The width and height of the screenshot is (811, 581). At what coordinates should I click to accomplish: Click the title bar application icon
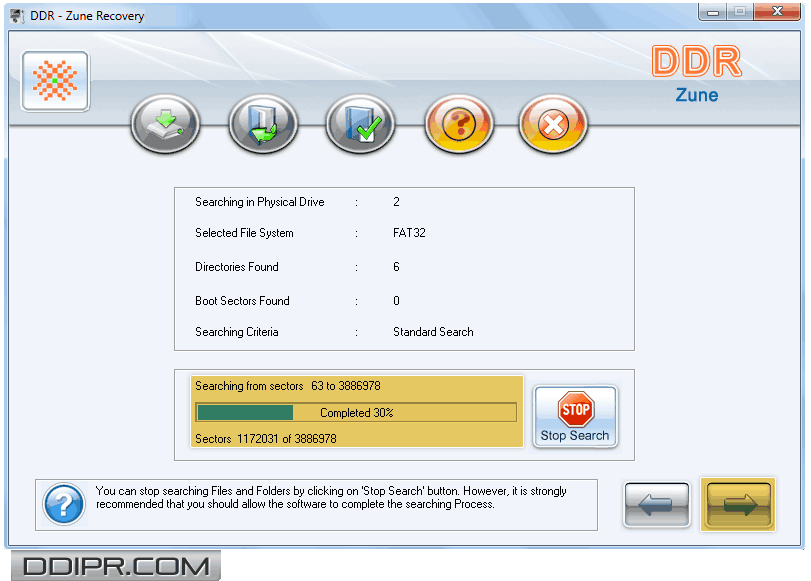point(17,16)
